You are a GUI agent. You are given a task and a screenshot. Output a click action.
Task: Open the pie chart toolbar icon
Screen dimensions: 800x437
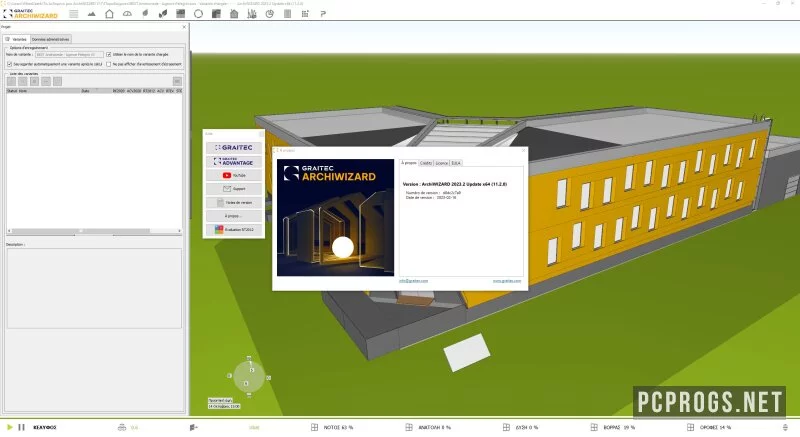(x=270, y=14)
